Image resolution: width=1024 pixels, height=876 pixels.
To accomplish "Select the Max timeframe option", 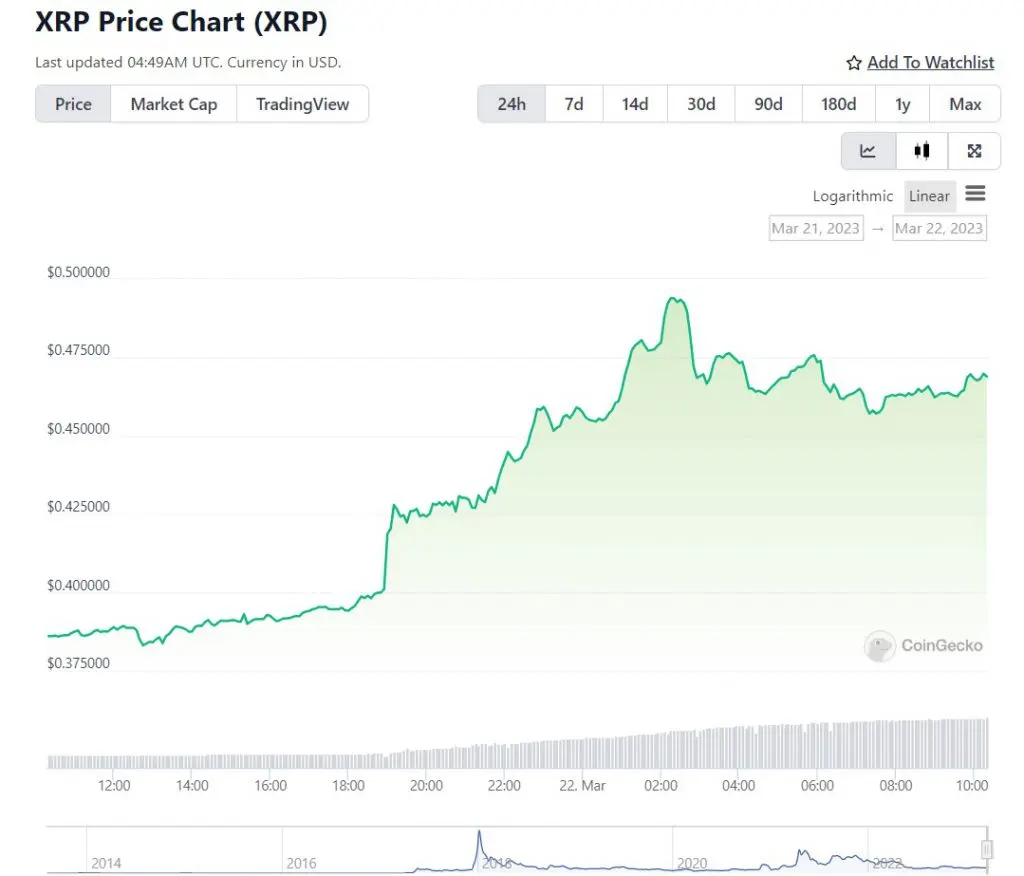I will [964, 103].
